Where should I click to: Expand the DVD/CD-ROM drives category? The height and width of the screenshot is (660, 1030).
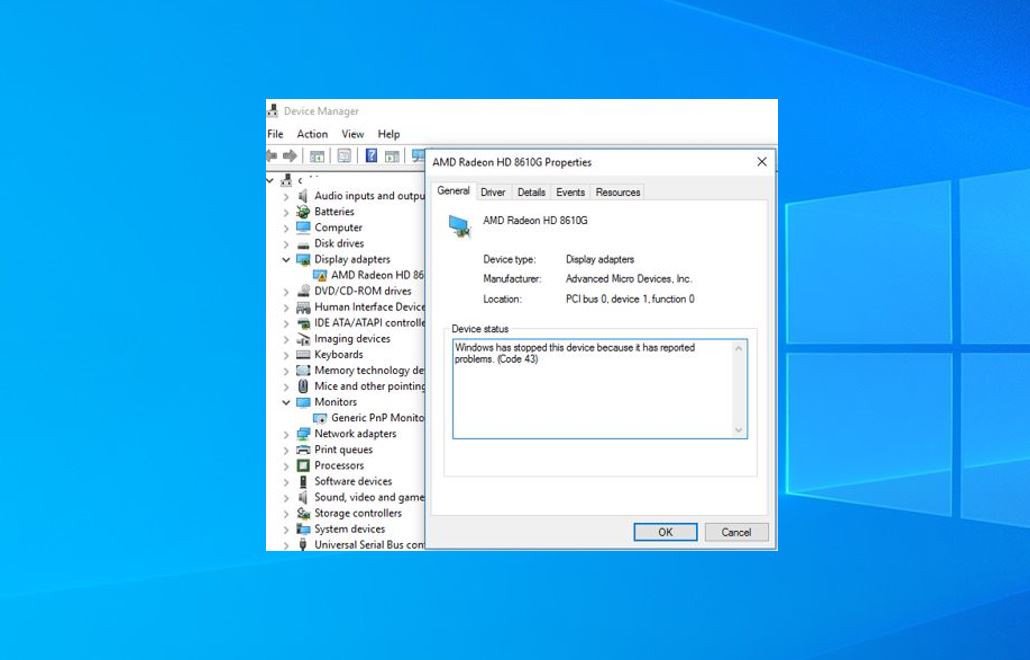(286, 291)
